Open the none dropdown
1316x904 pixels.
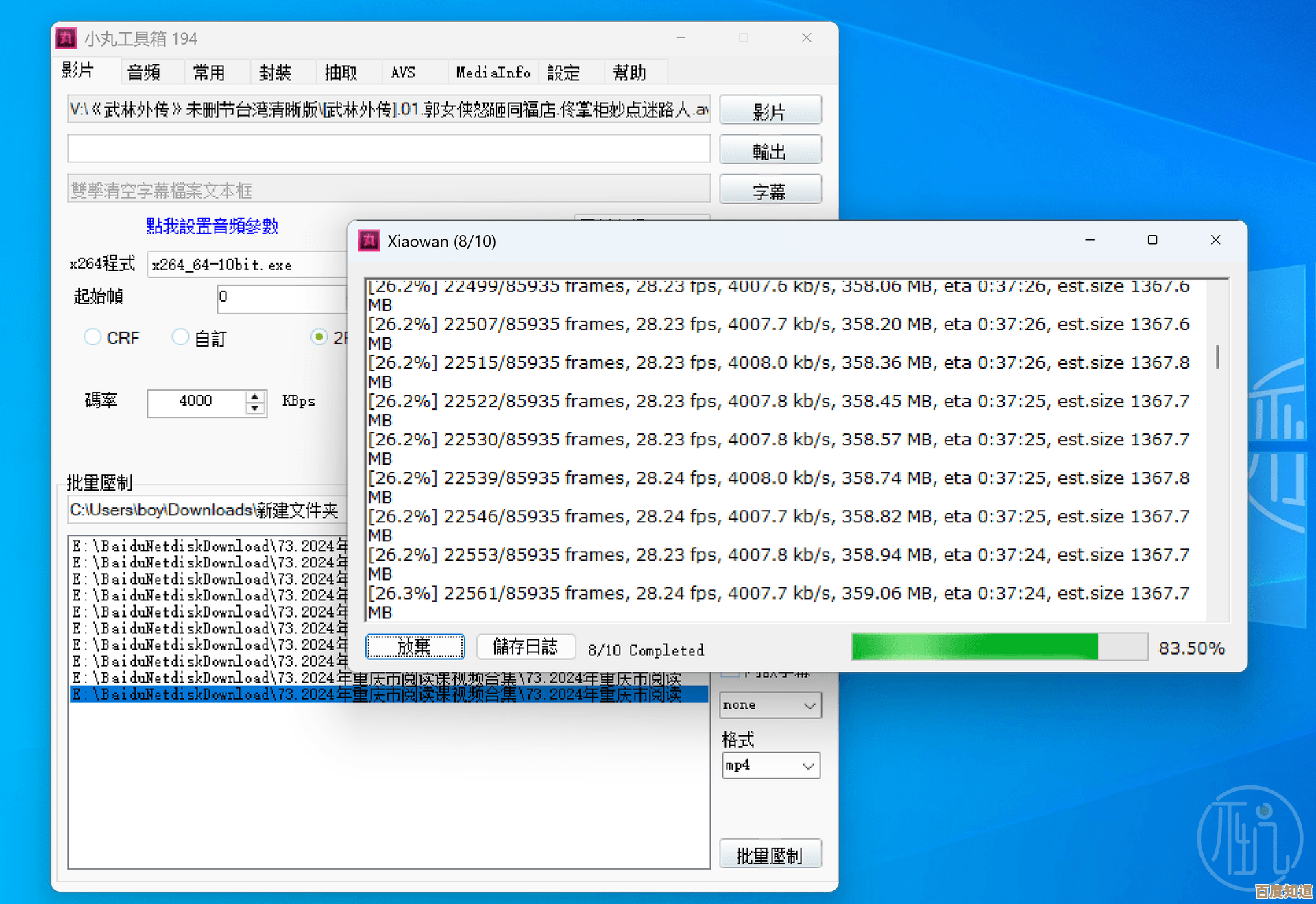click(770, 705)
